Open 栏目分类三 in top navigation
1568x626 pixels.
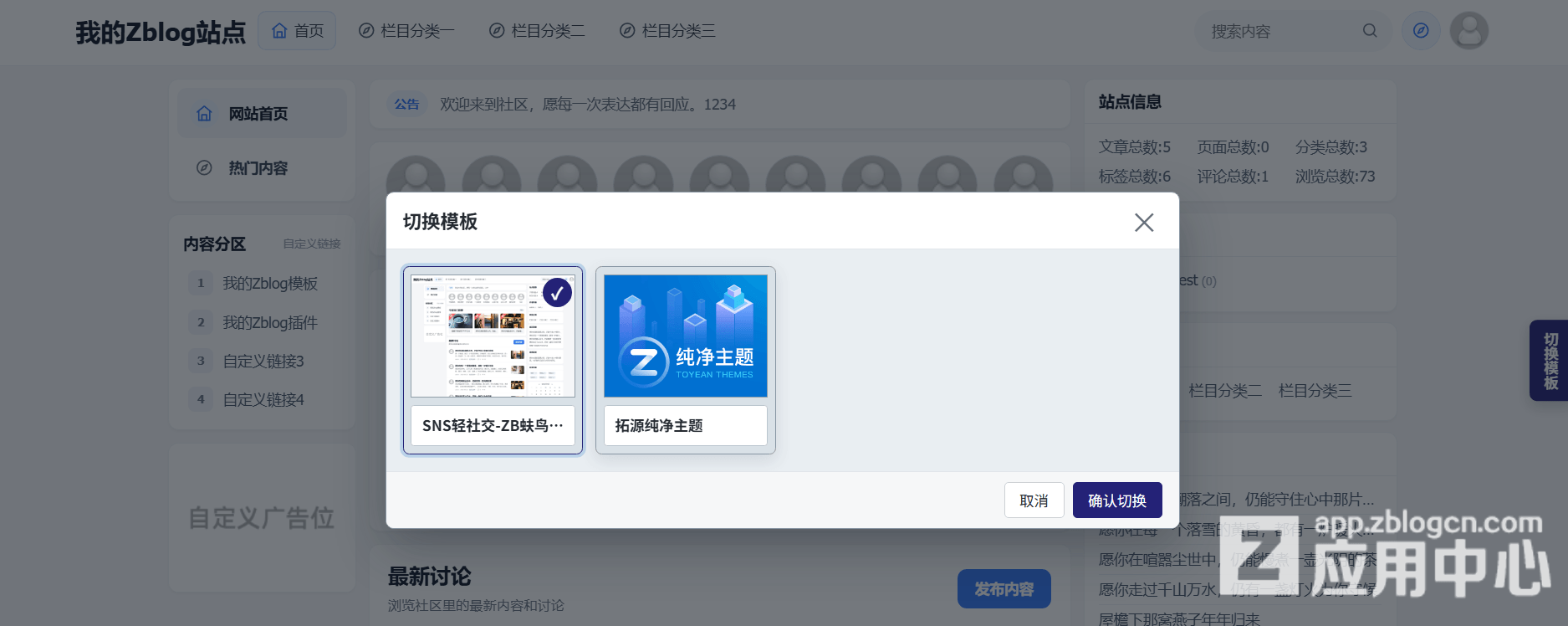[667, 31]
